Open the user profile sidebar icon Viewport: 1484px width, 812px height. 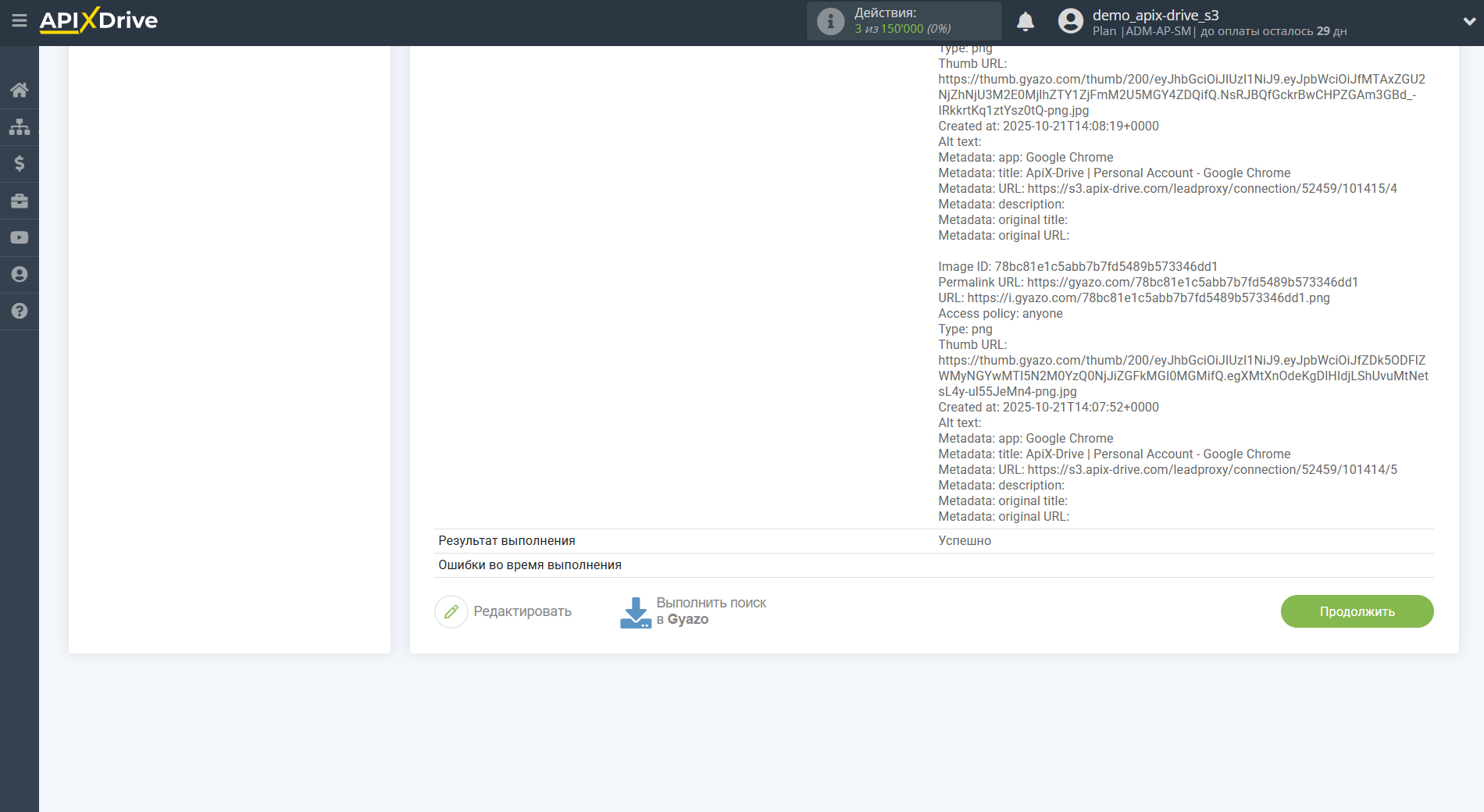click(x=20, y=274)
